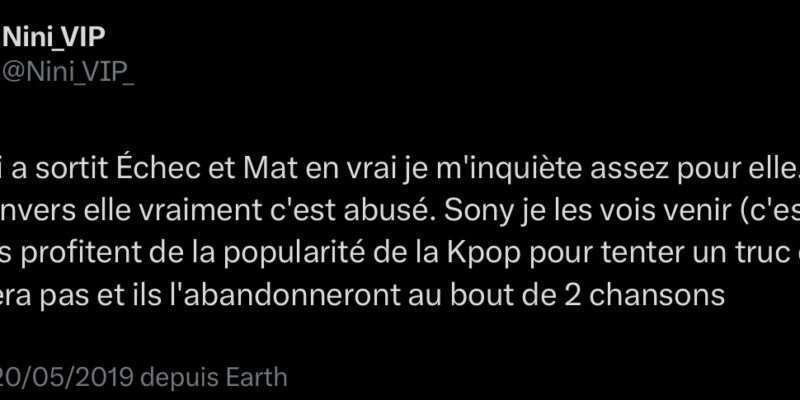Click the @Nini_VIP_ handle

point(68,72)
